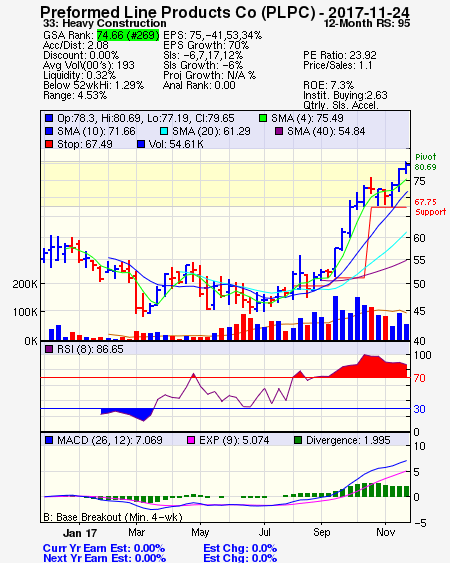Click the 'Curr Yr Earn Est: 0.00%' text
The image size is (450, 563).
[x=104, y=548]
